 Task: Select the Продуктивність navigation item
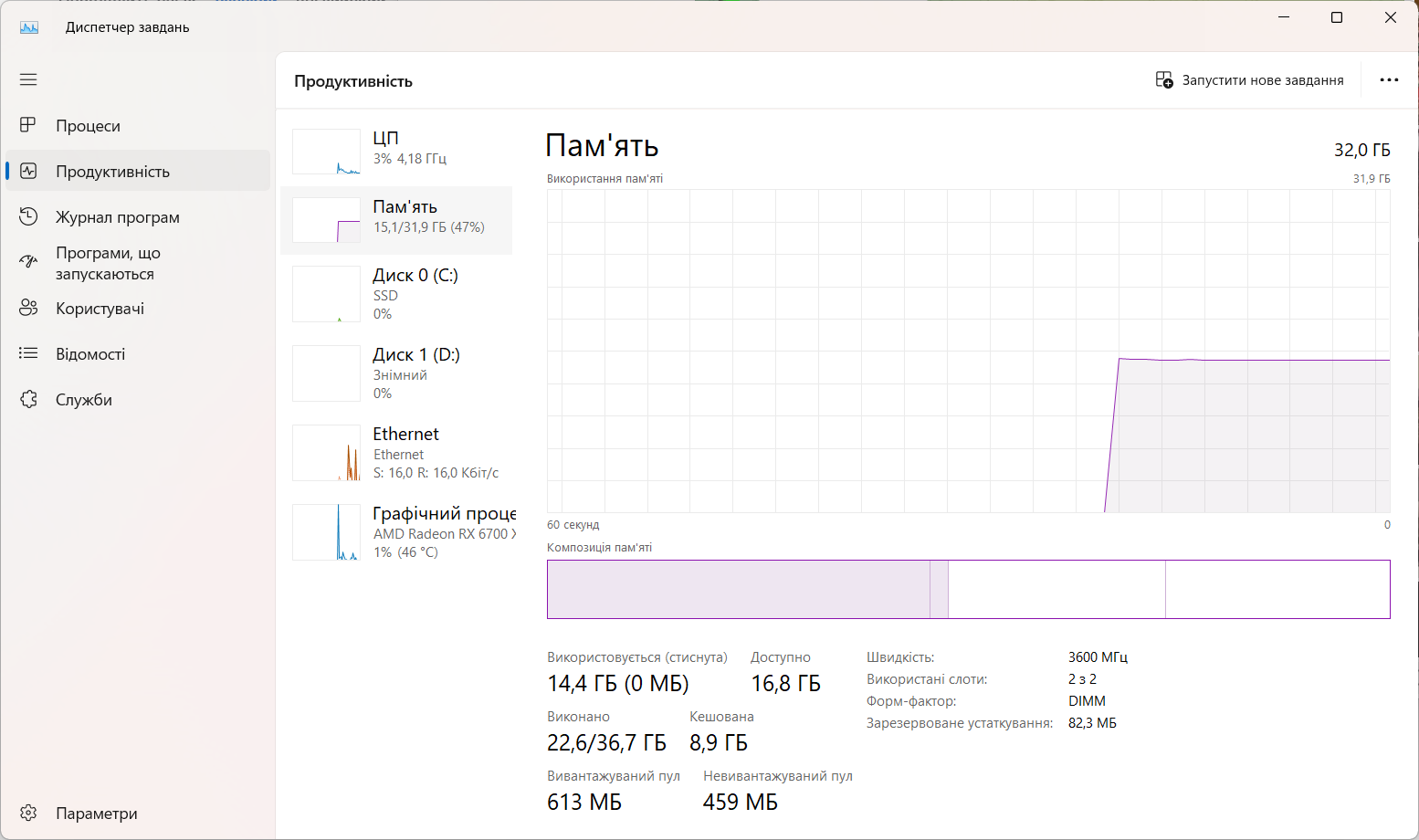138,172
